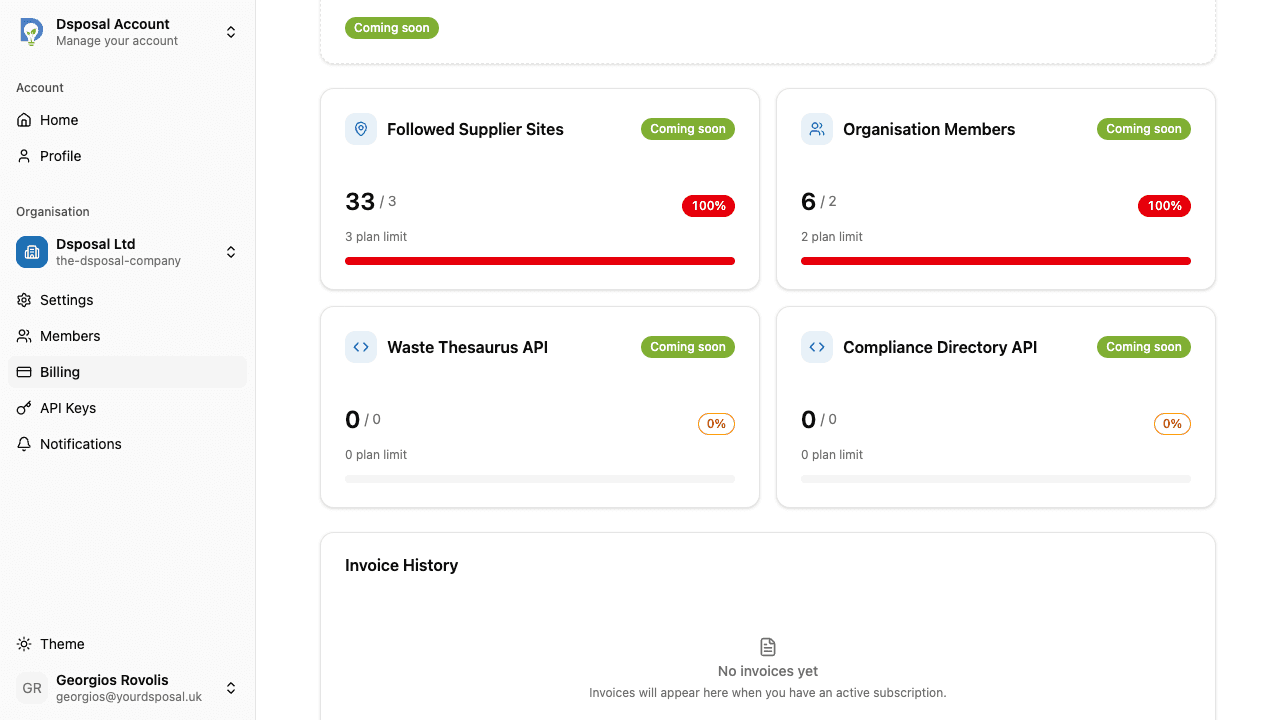The height and width of the screenshot is (720, 1280).
Task: Select the Billing card icon
Action: (x=24, y=372)
